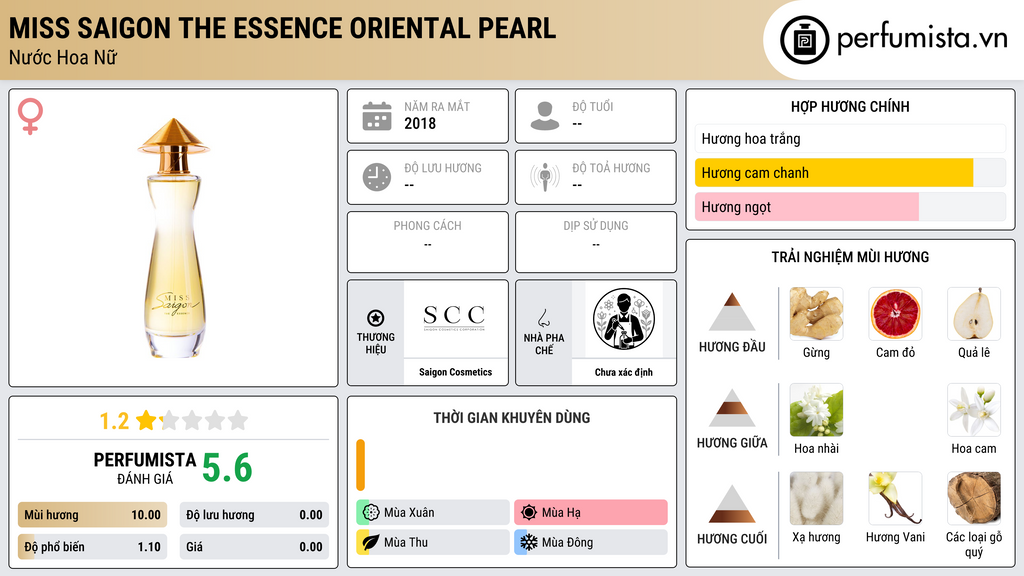Click the clock icon for Độ lưu hương

click(377, 177)
